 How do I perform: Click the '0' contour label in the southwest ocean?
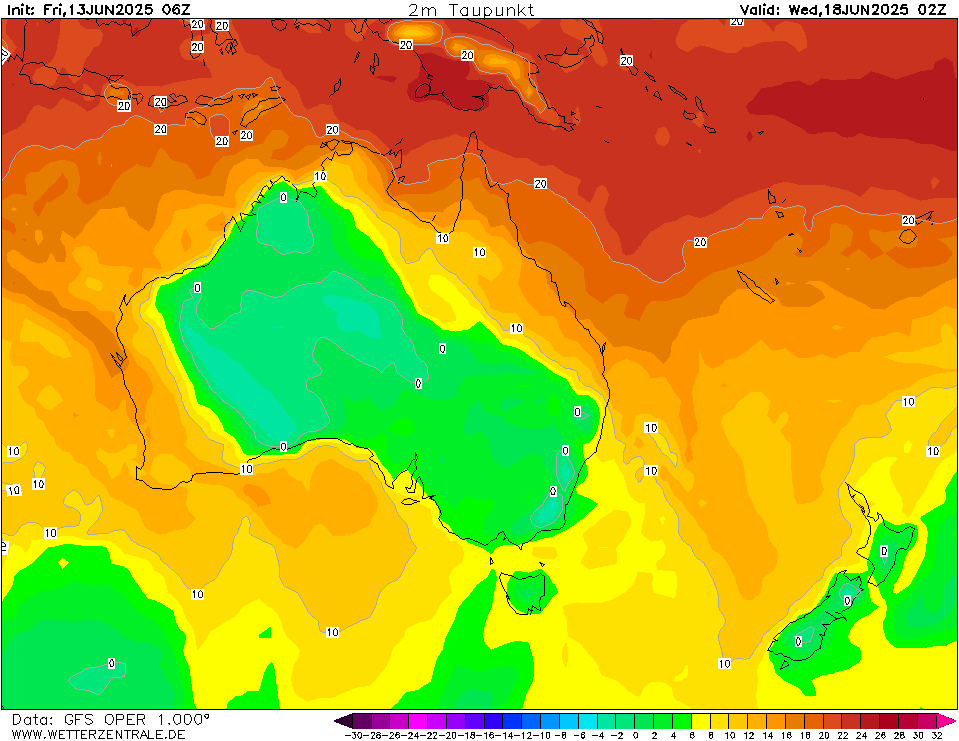[111, 663]
